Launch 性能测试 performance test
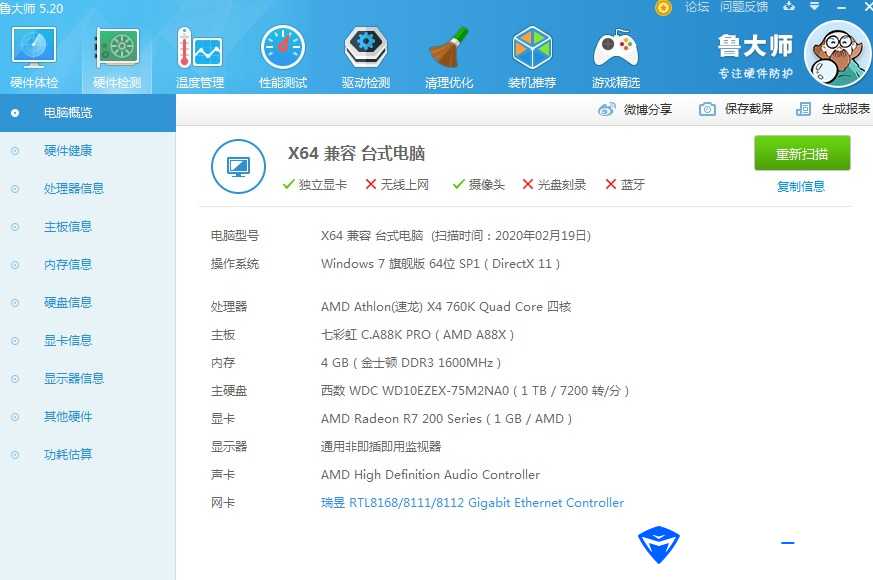 click(x=283, y=57)
